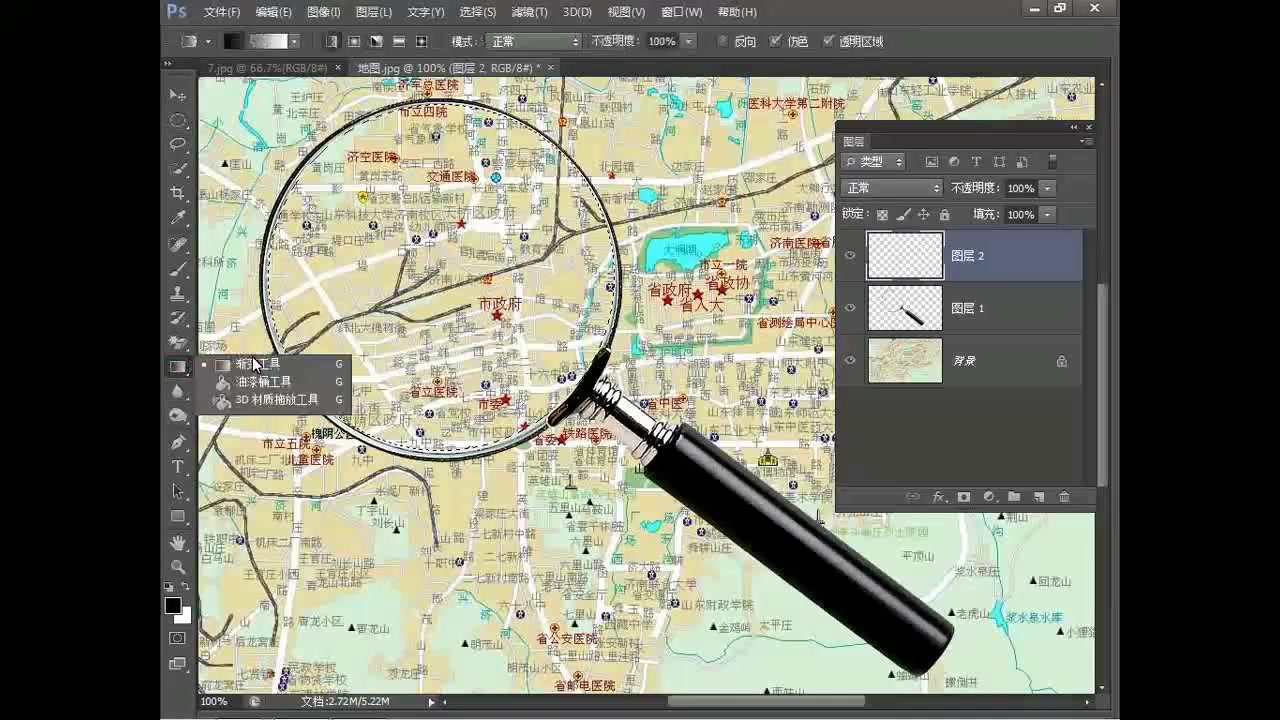Filter layers by type layers

coord(977,161)
